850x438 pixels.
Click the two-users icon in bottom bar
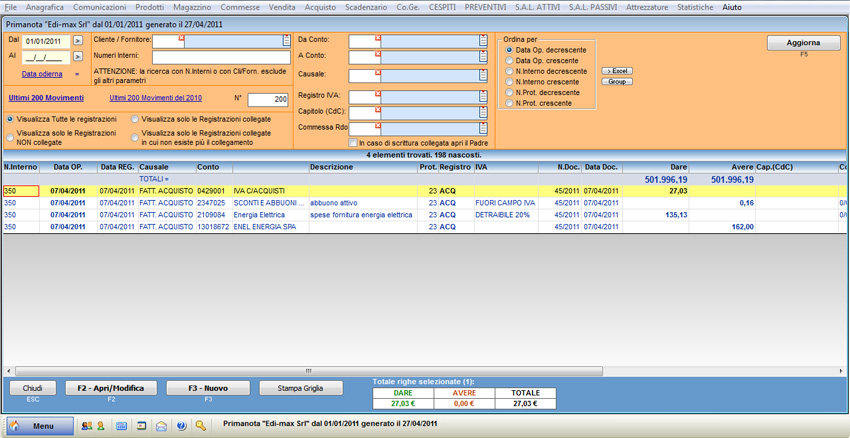pyautogui.click(x=86, y=426)
